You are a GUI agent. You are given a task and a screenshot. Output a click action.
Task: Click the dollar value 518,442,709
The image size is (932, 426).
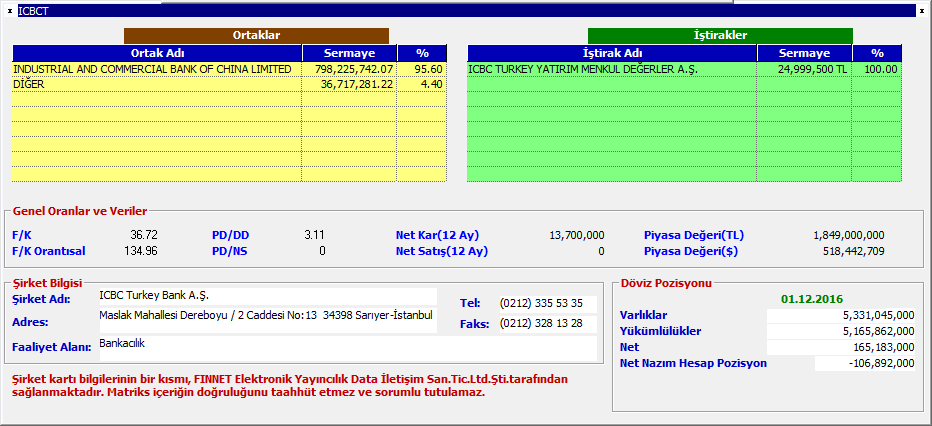click(x=854, y=251)
